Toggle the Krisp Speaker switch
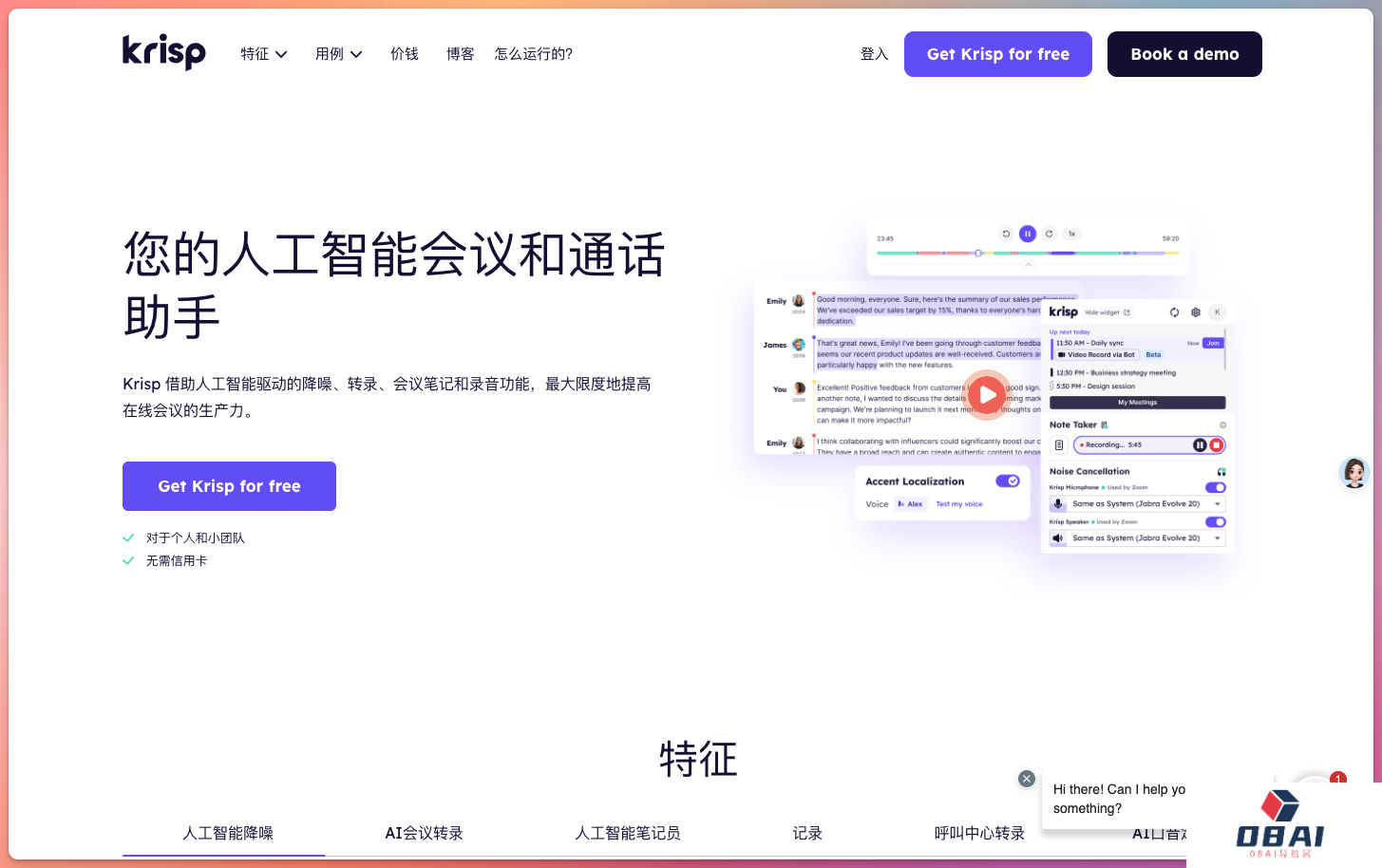 point(1216,521)
